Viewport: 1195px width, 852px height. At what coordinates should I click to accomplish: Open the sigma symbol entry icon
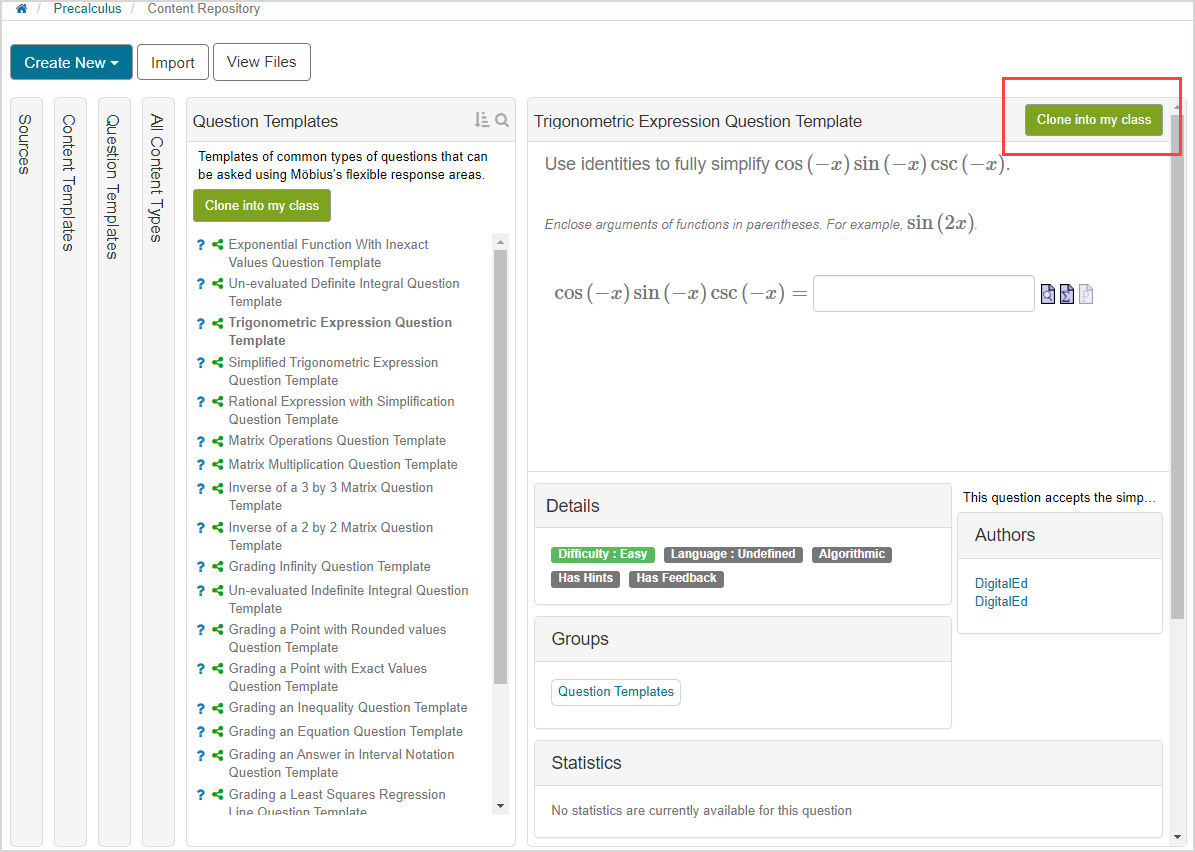coord(1066,293)
